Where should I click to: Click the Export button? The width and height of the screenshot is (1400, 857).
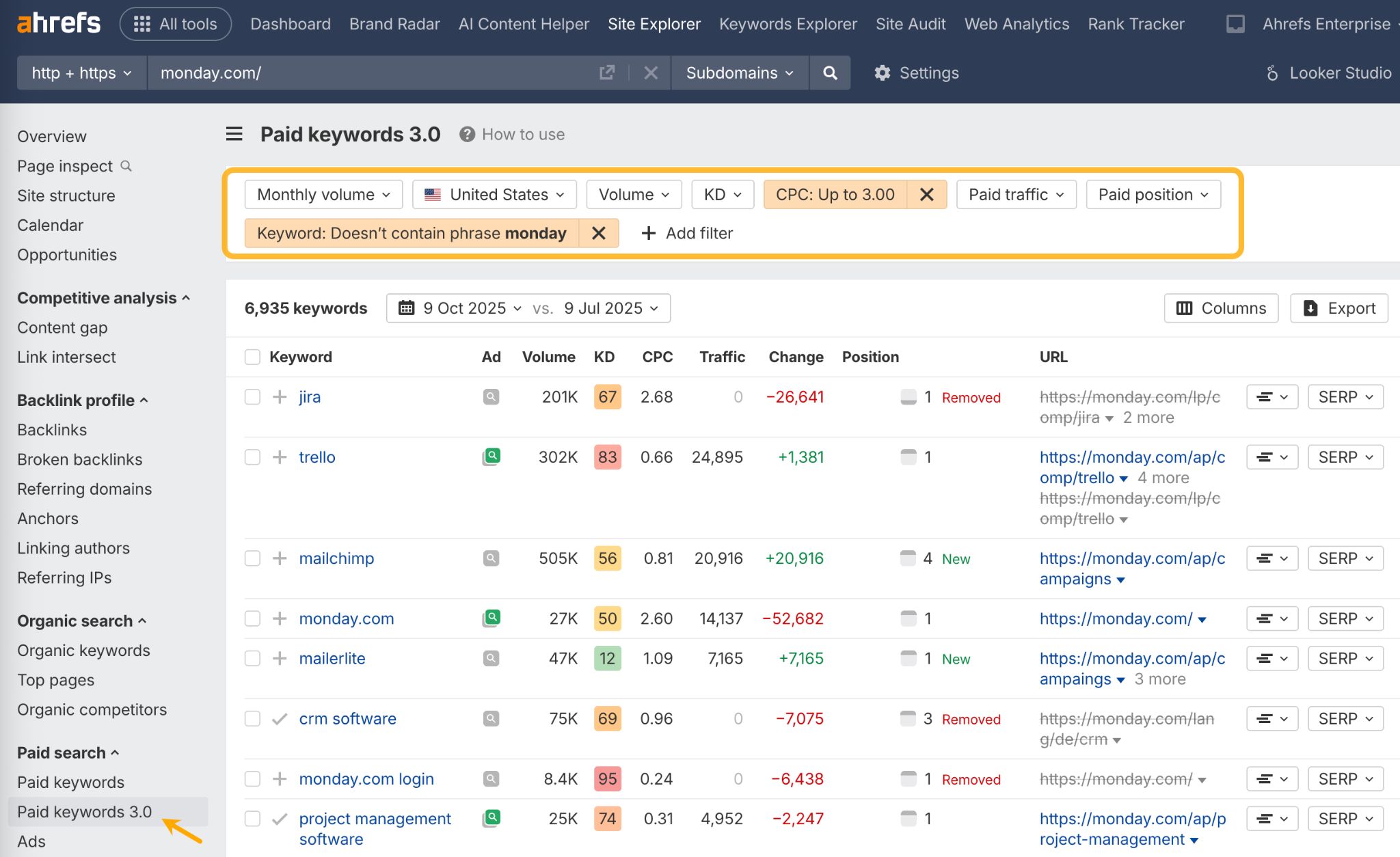pos(1338,308)
